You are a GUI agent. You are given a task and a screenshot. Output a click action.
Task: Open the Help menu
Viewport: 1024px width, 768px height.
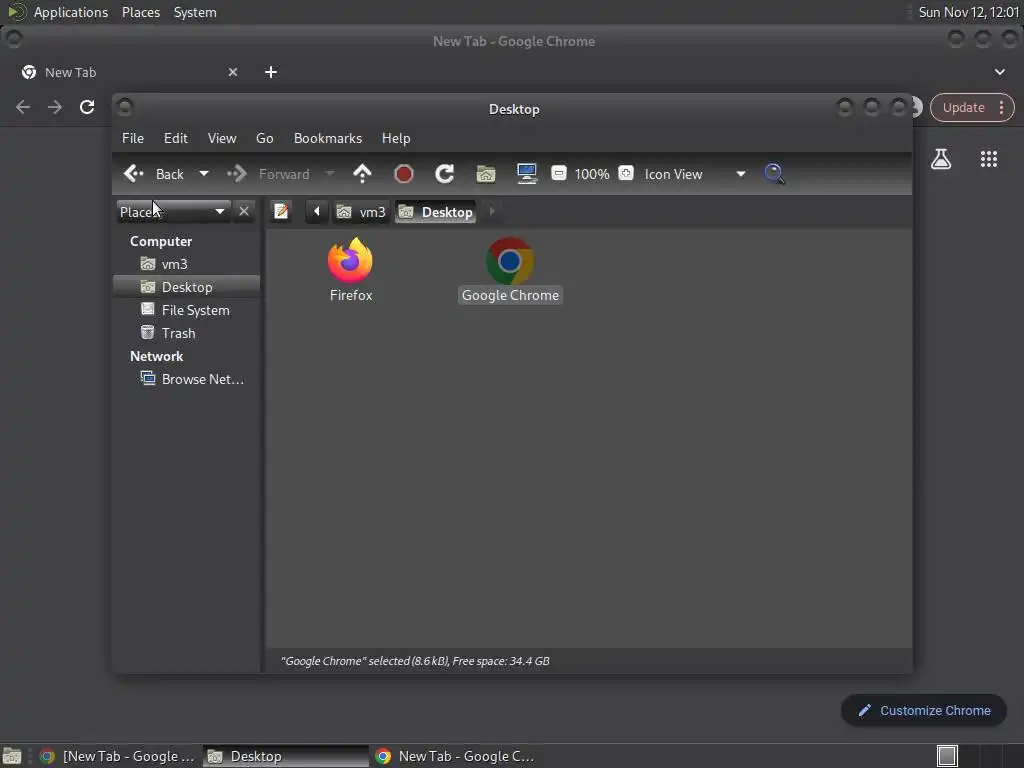point(396,138)
